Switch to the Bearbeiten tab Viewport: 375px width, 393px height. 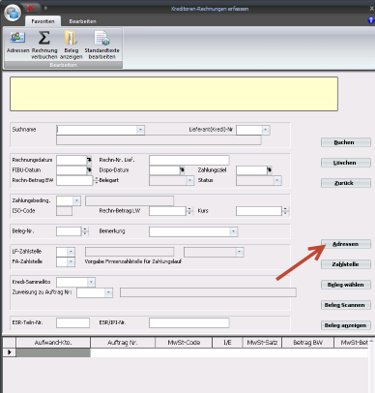tap(83, 21)
